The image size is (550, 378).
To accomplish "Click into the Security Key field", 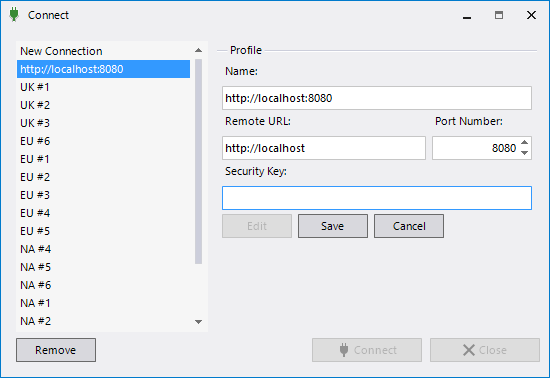I will point(377,198).
